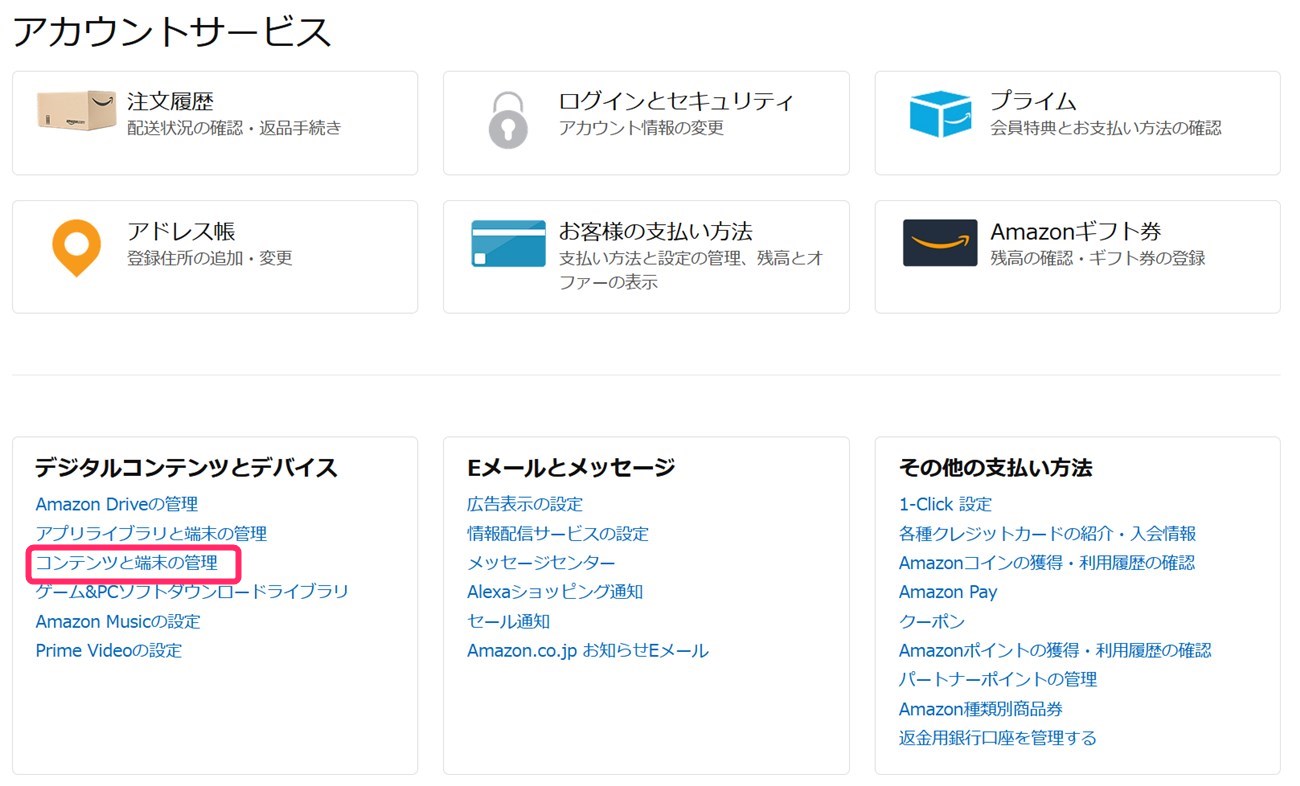Click the その他の支払い方法 heading
Image resolution: width=1300 pixels, height=786 pixels.
(x=995, y=468)
